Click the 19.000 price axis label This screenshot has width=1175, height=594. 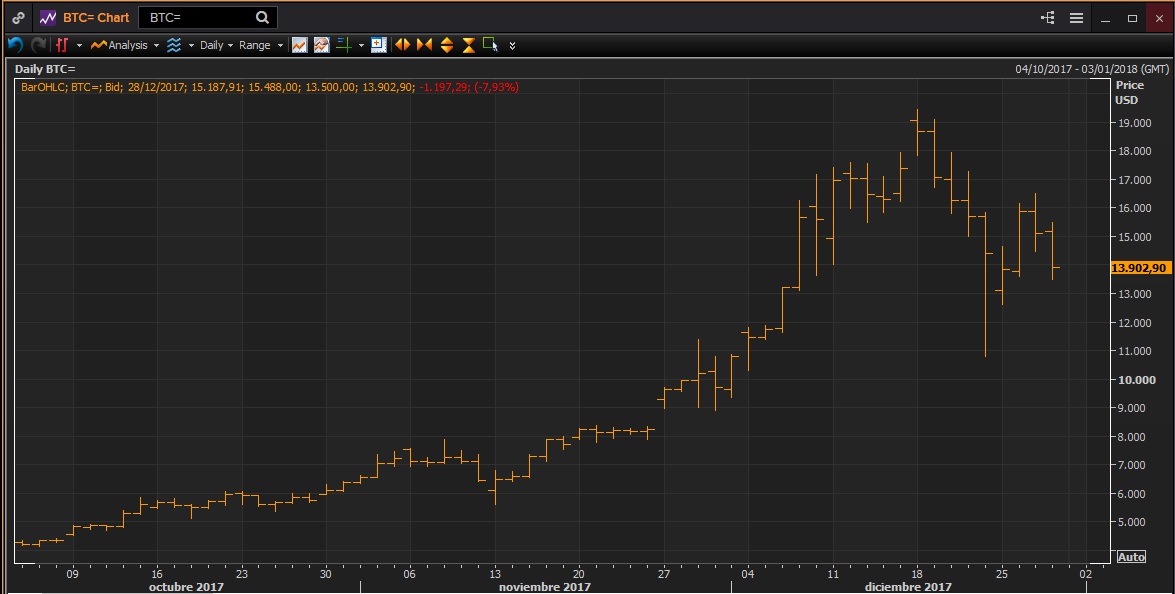pos(1135,123)
